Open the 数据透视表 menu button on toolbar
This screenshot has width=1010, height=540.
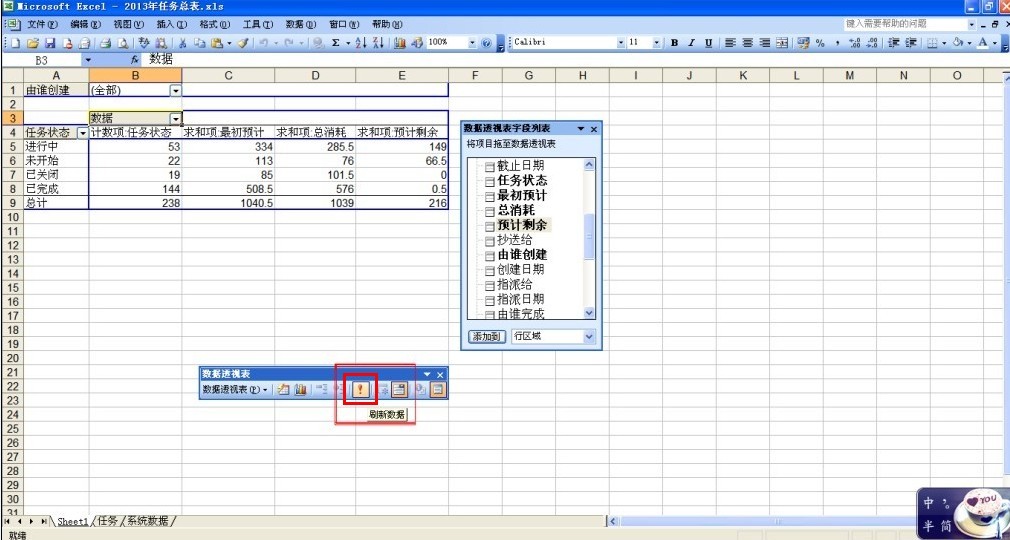(235, 390)
